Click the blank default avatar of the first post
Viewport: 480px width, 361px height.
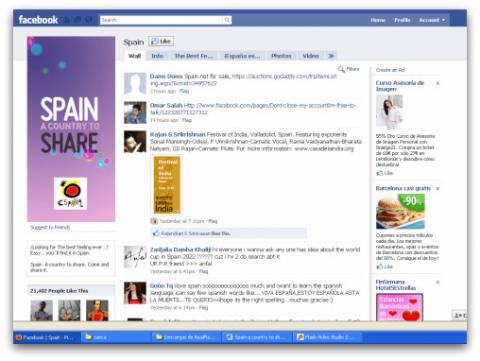(x=135, y=84)
